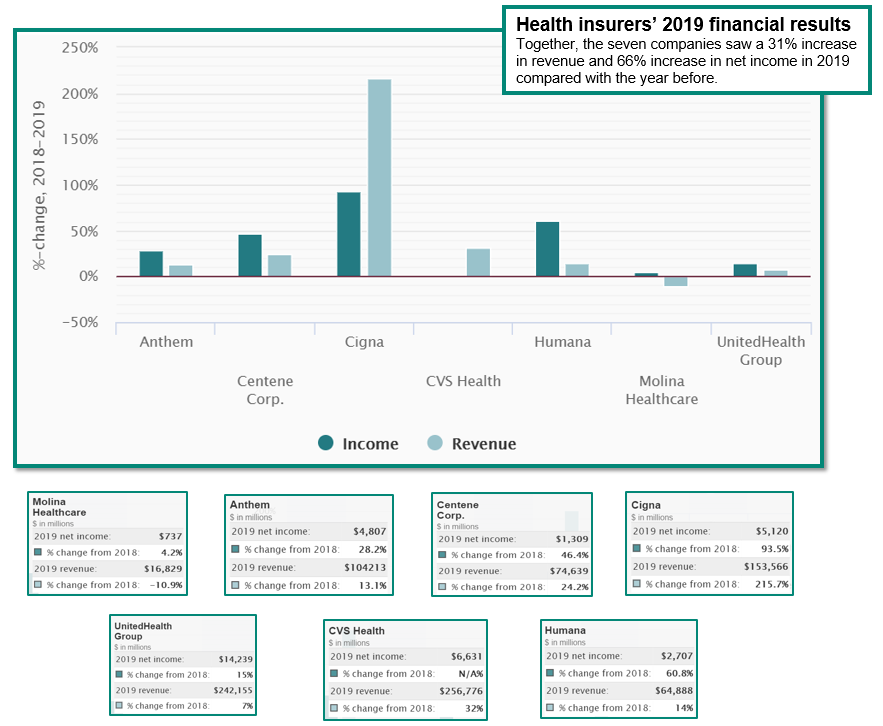883x726 pixels.
Task: Click the Anthem card heading
Action: coord(249,505)
